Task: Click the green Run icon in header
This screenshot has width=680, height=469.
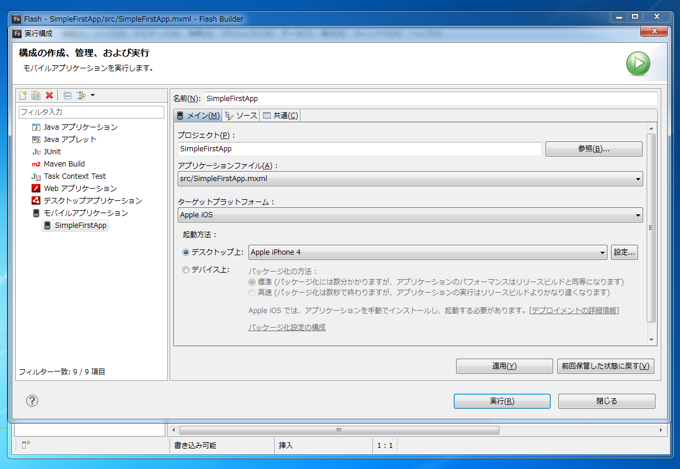Action: tap(638, 63)
